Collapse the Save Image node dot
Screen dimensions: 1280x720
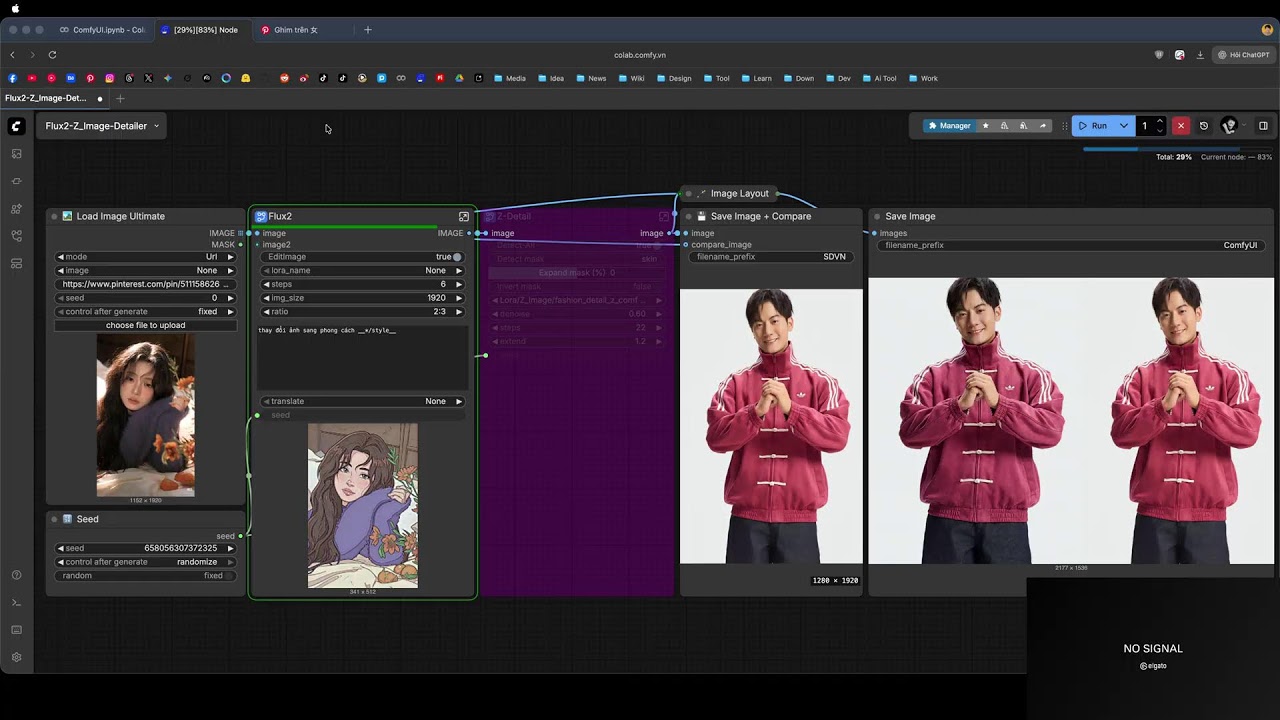(877, 216)
